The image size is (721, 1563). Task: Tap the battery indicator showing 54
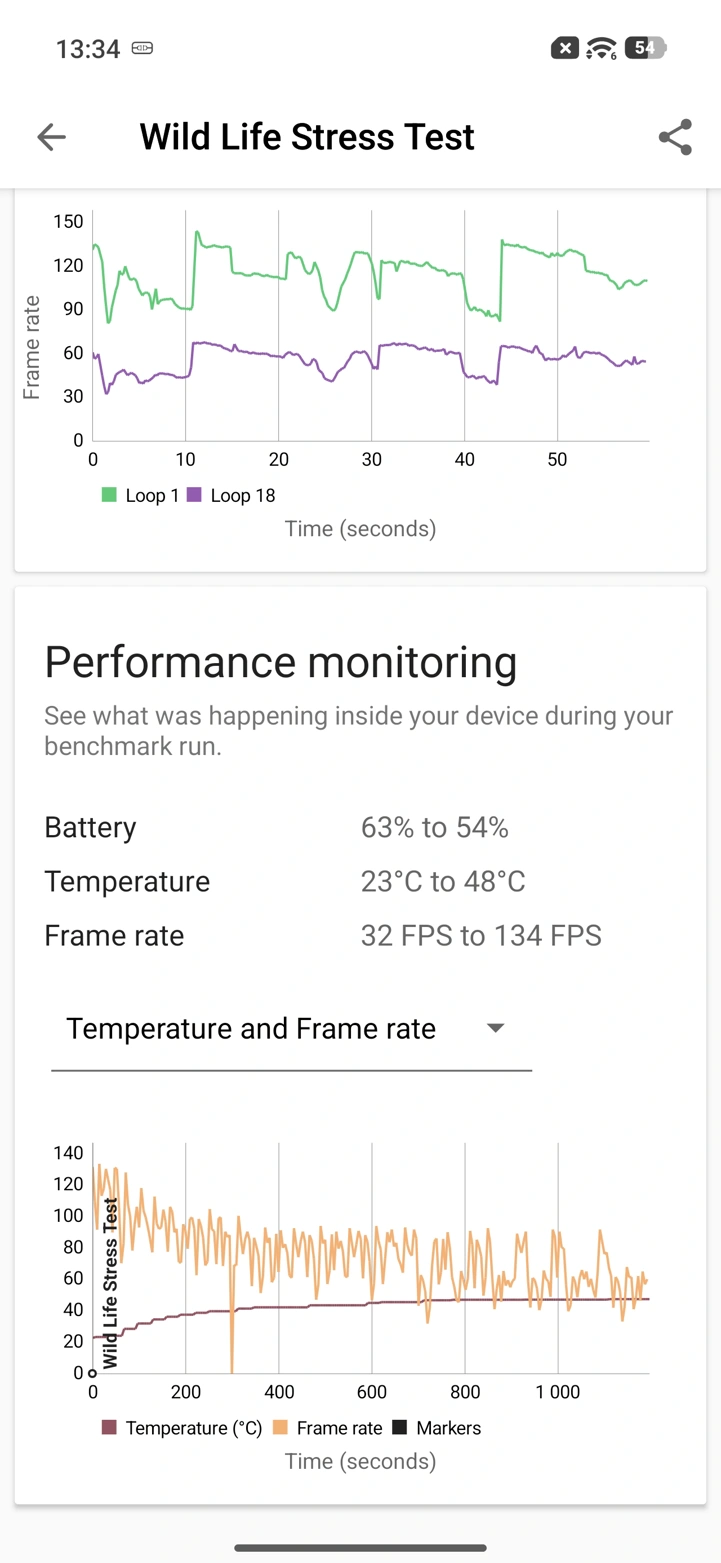tap(644, 47)
